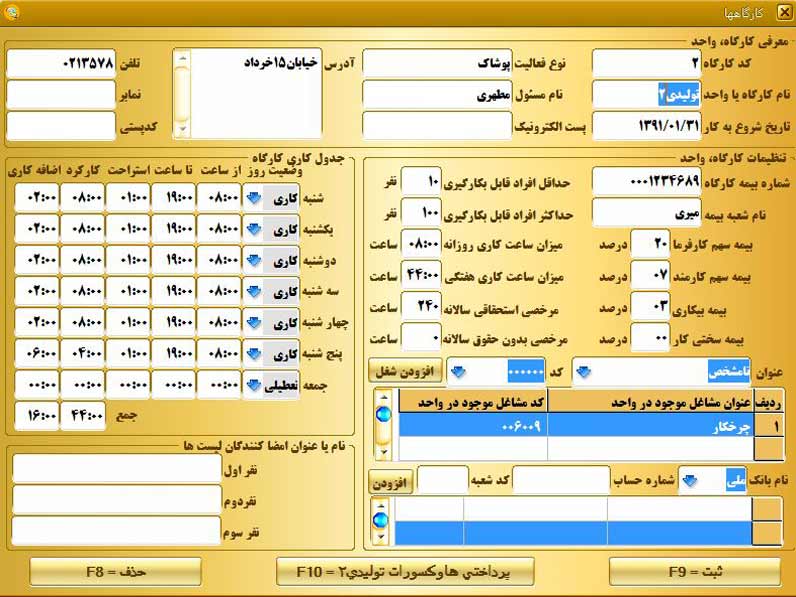Click the آدرس text area
This screenshot has height=597, width=796.
click(x=256, y=94)
